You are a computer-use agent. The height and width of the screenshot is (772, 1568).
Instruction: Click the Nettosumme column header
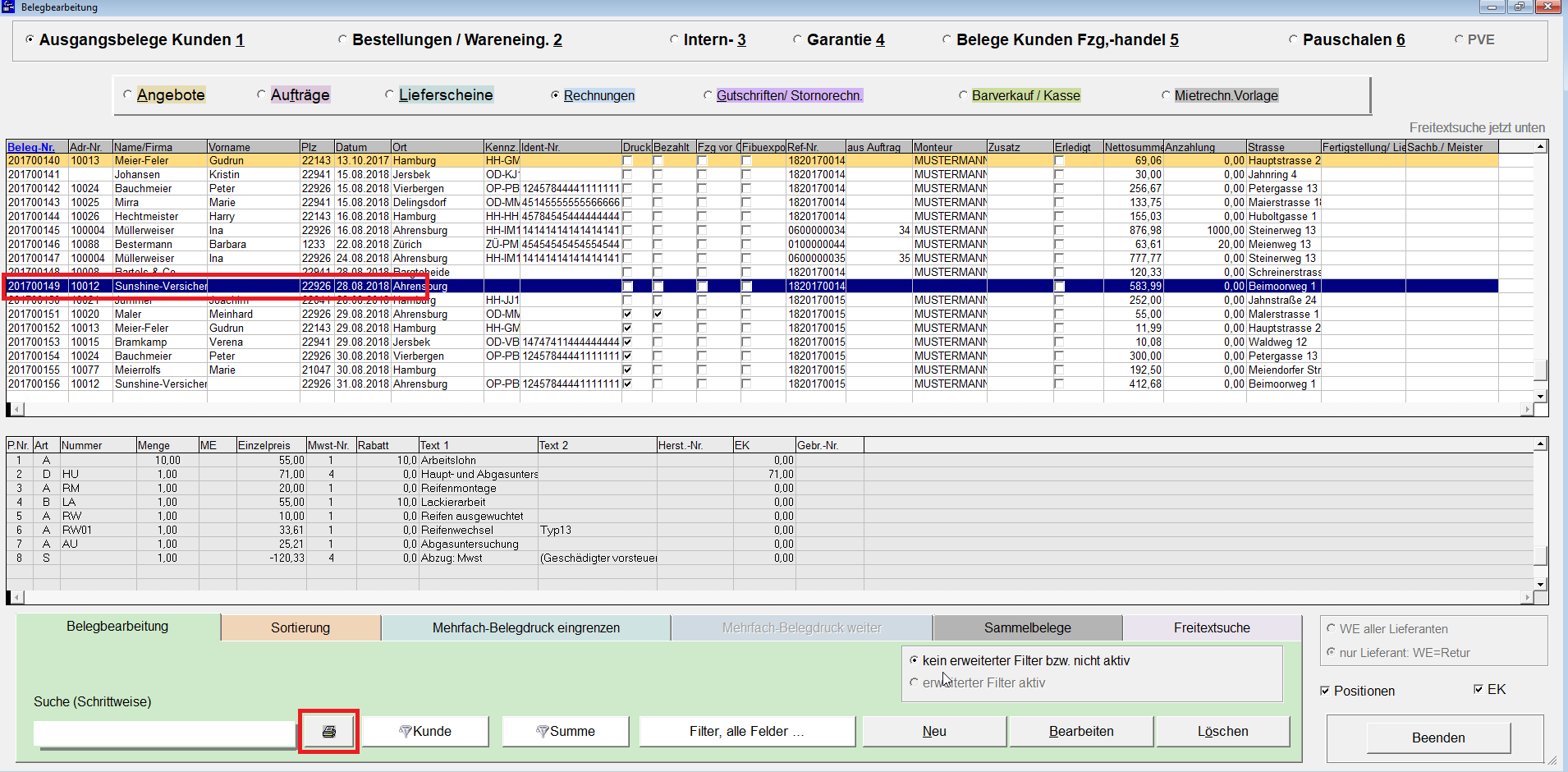[1133, 147]
